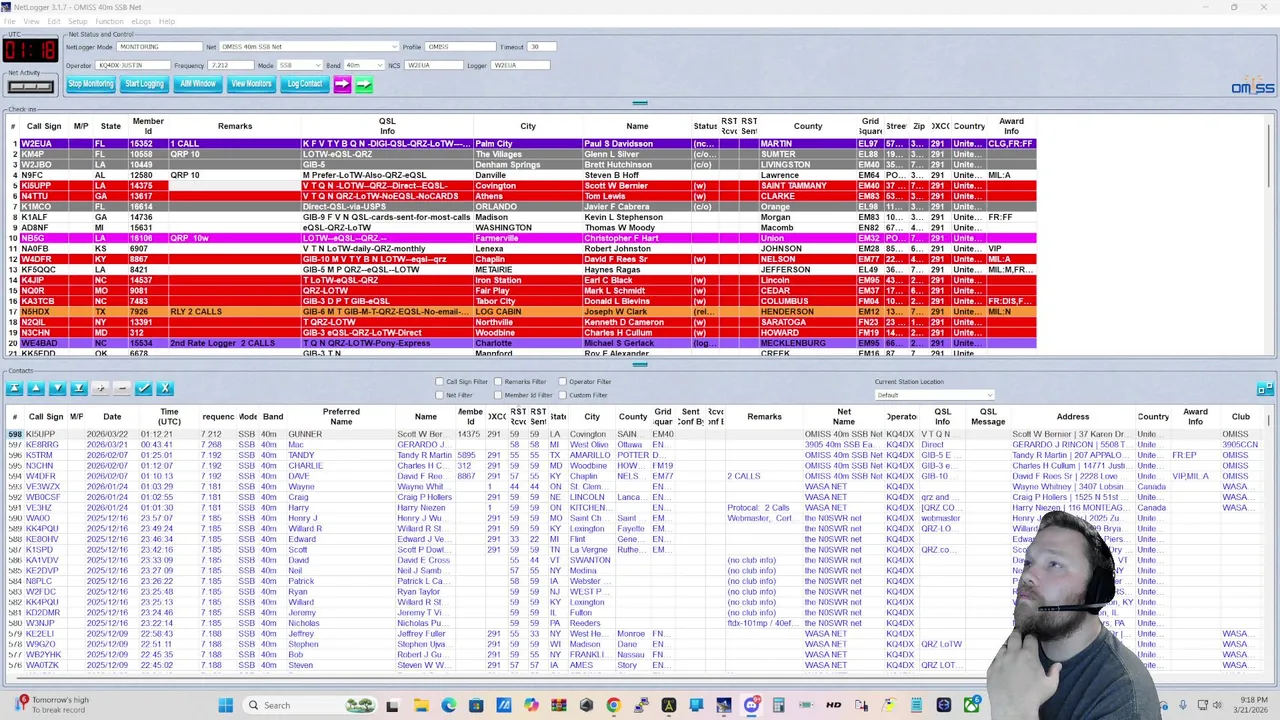The width and height of the screenshot is (1280, 720).
Task: Open the Edit menu
Action: (x=53, y=21)
